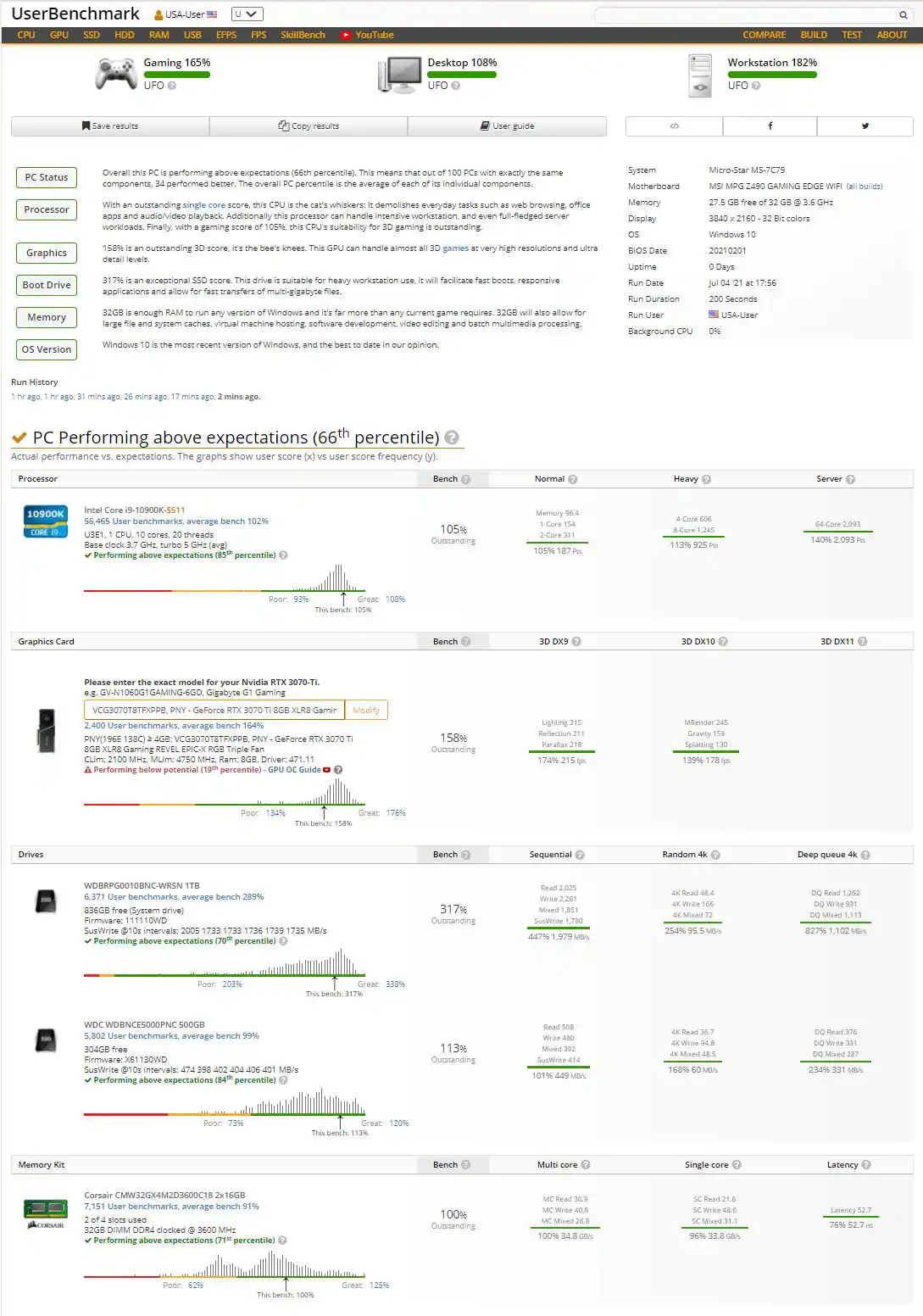The width and height of the screenshot is (923, 1316).
Task: Click the copy icon on Copy results
Action: click(283, 125)
